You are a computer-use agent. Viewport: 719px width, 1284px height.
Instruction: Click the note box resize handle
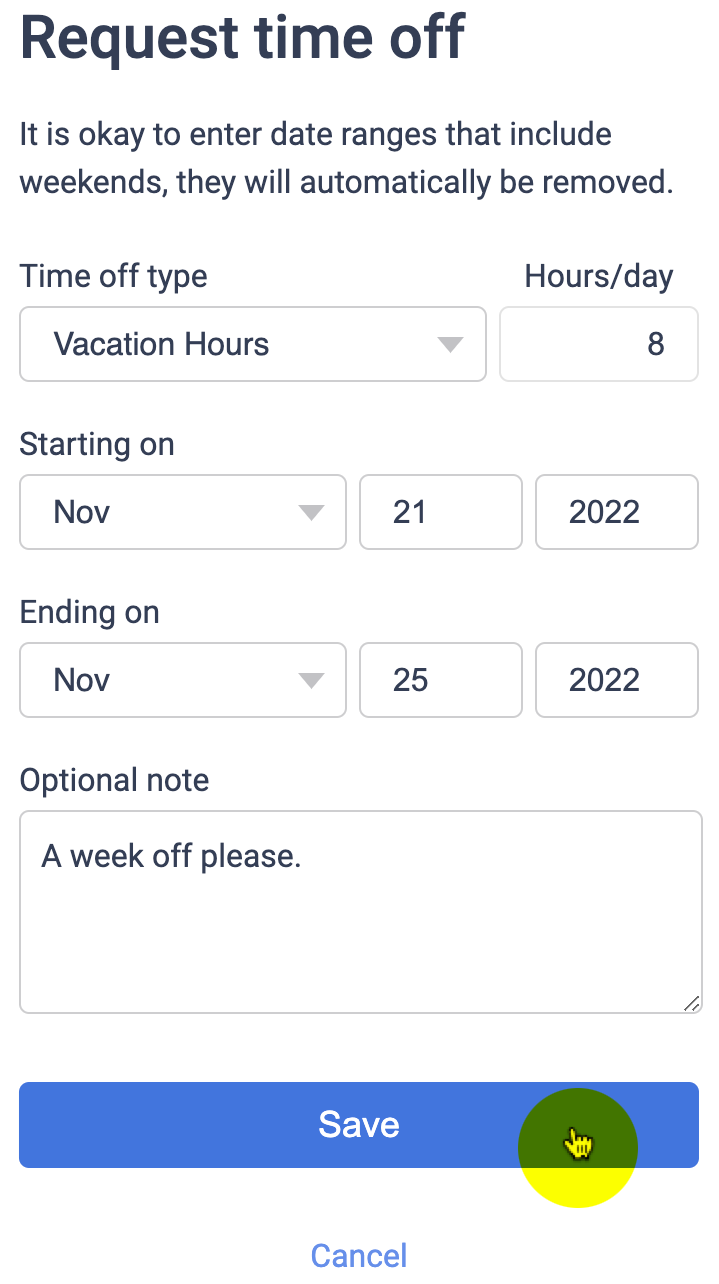tap(692, 1005)
